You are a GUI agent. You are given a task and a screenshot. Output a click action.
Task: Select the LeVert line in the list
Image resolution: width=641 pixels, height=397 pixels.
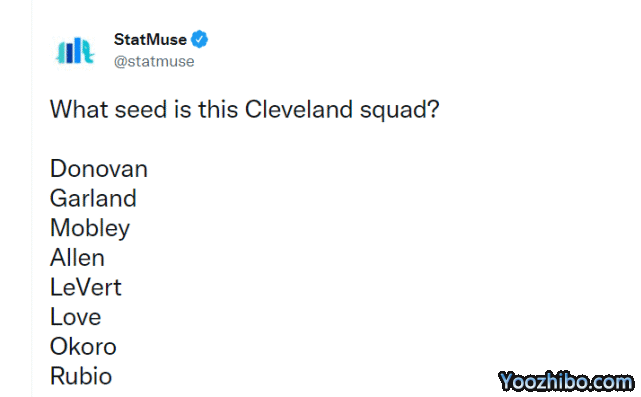coord(86,287)
